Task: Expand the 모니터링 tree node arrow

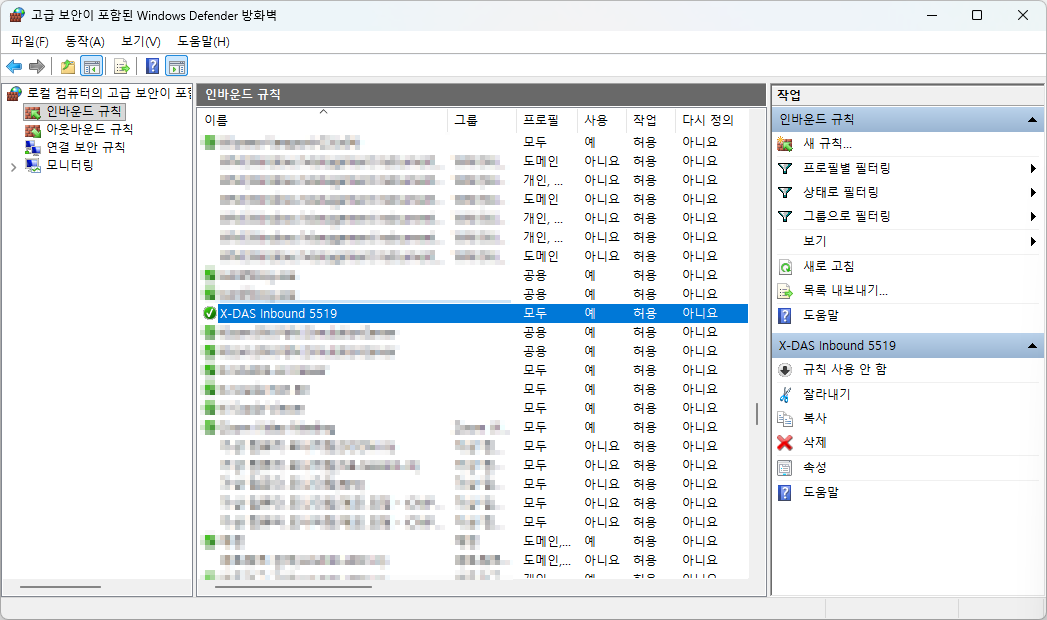Action: click(13, 166)
